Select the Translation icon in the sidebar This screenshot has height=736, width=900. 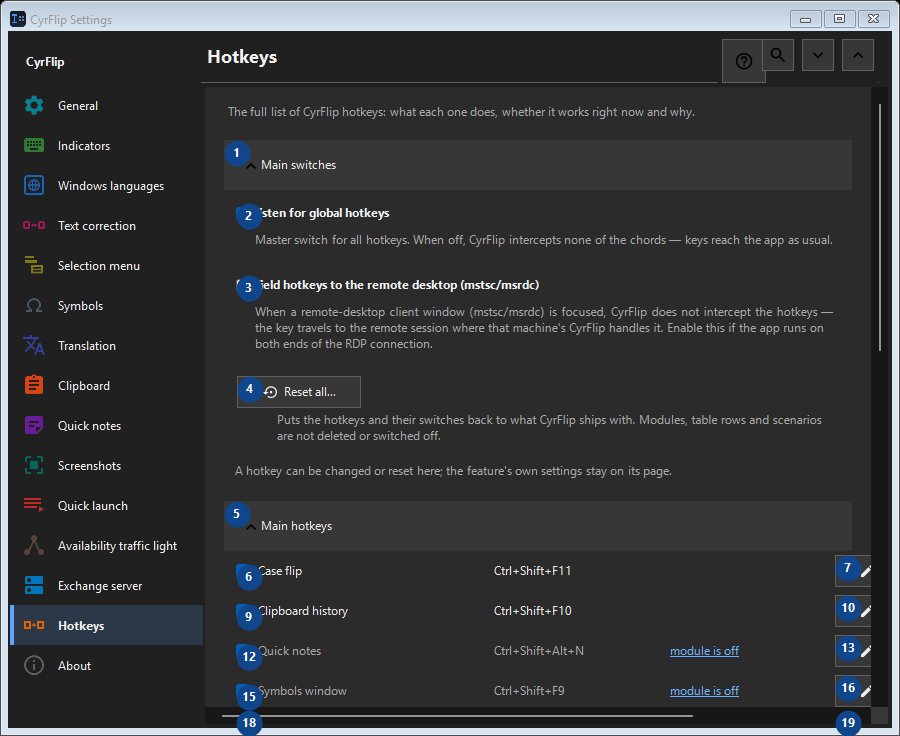[34, 346]
